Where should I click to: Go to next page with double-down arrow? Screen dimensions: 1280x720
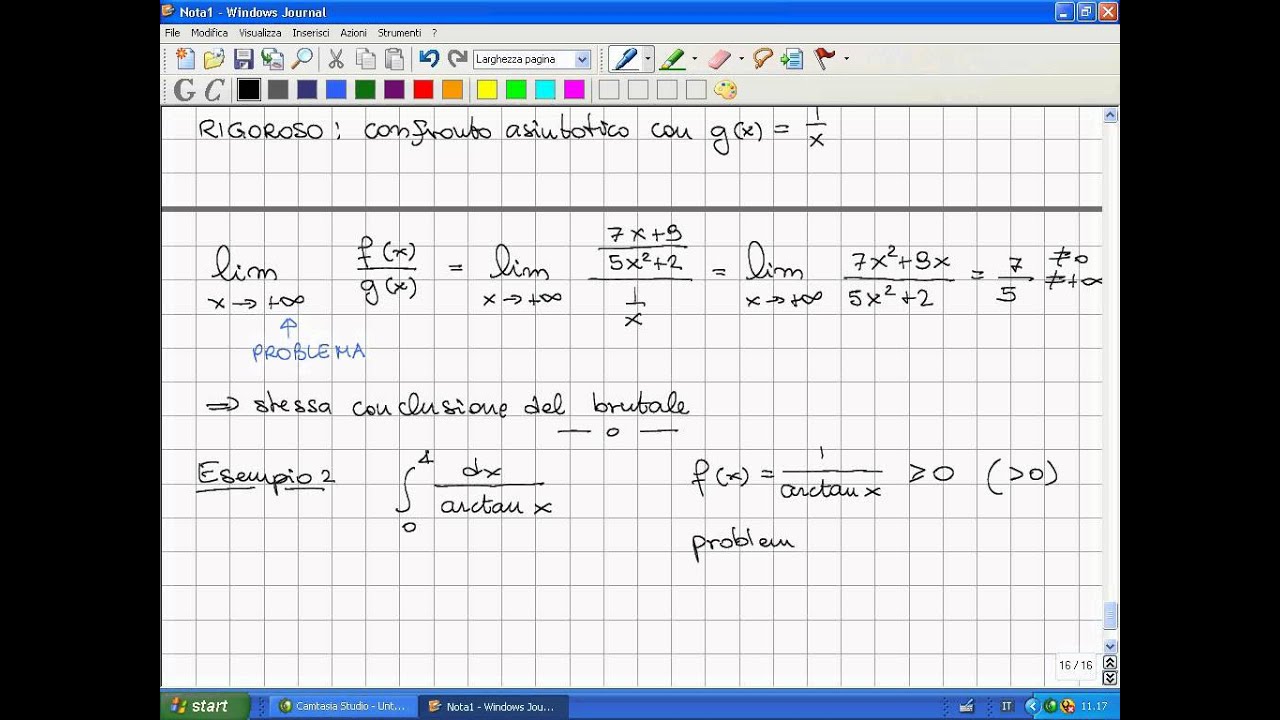1110,678
